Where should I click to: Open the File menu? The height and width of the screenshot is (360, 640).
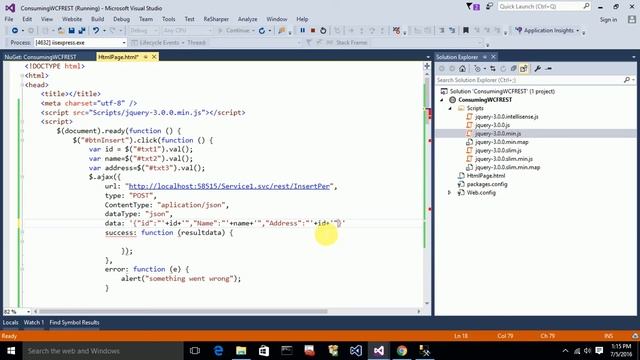coord(9,19)
